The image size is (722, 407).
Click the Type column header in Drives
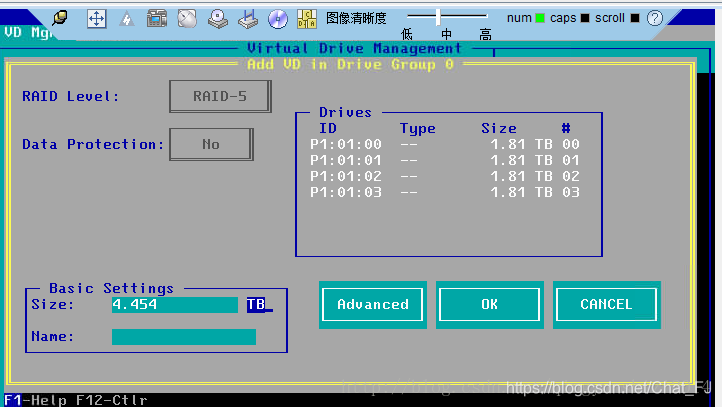click(x=417, y=128)
